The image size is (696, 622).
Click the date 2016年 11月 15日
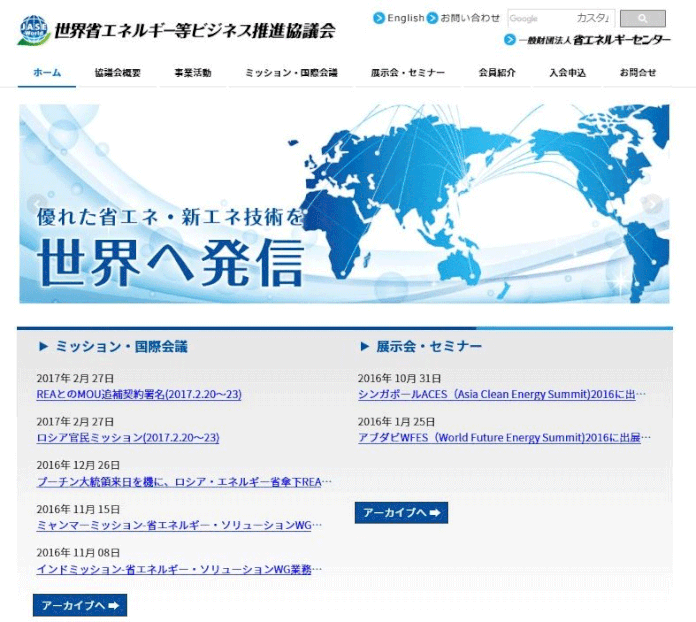(x=78, y=509)
